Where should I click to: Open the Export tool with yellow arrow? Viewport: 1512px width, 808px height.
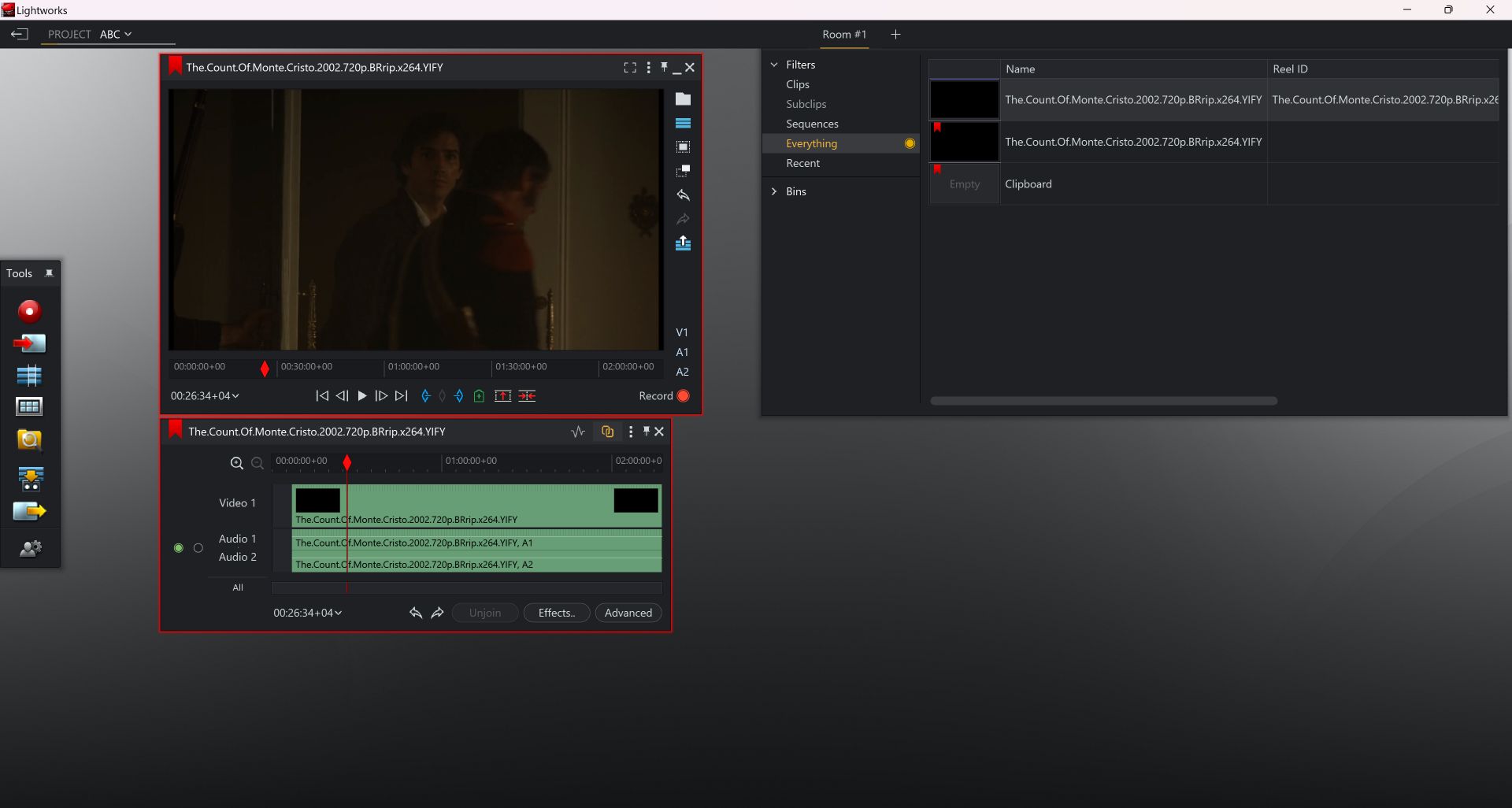[30, 512]
